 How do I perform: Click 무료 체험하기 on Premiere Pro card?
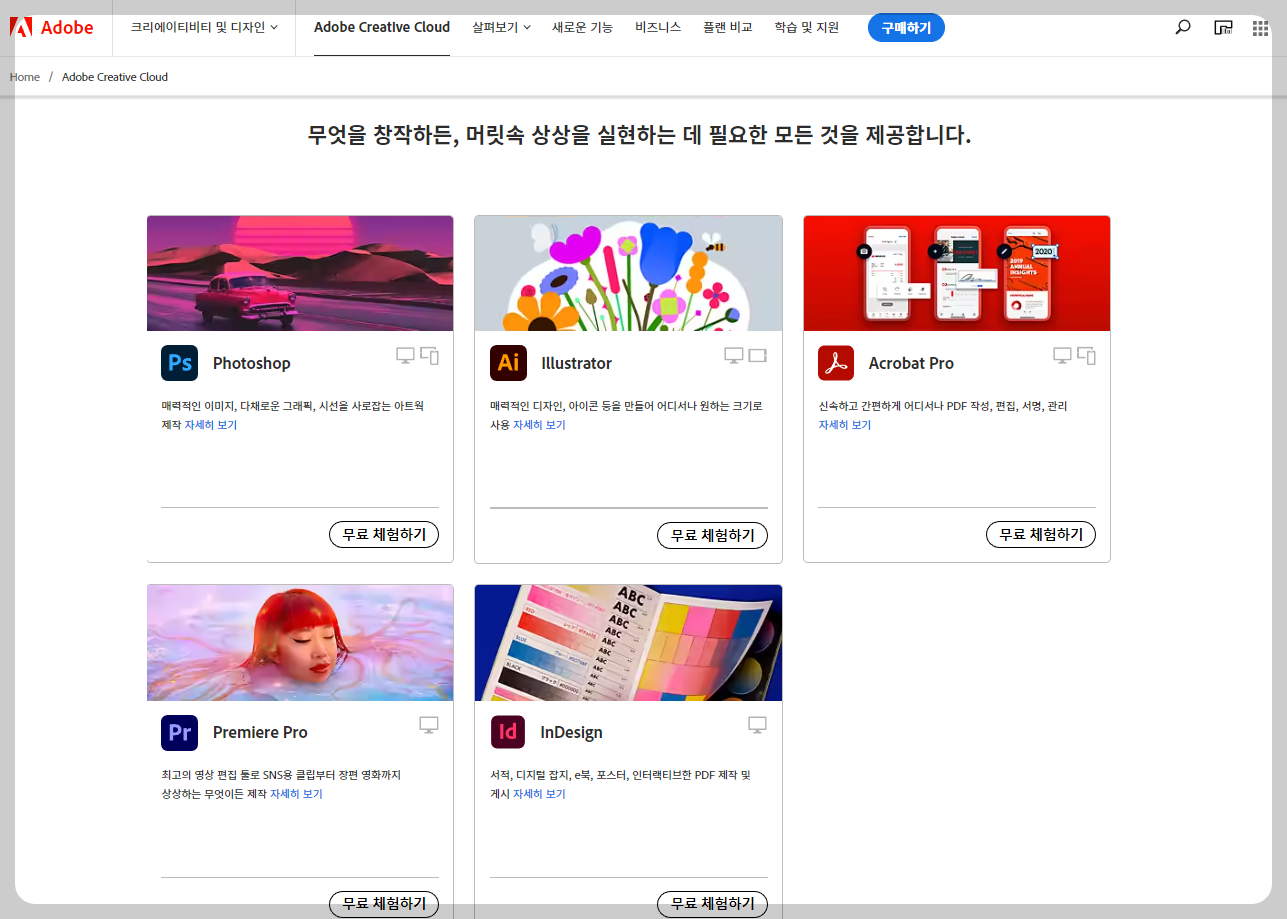pyautogui.click(x=384, y=904)
